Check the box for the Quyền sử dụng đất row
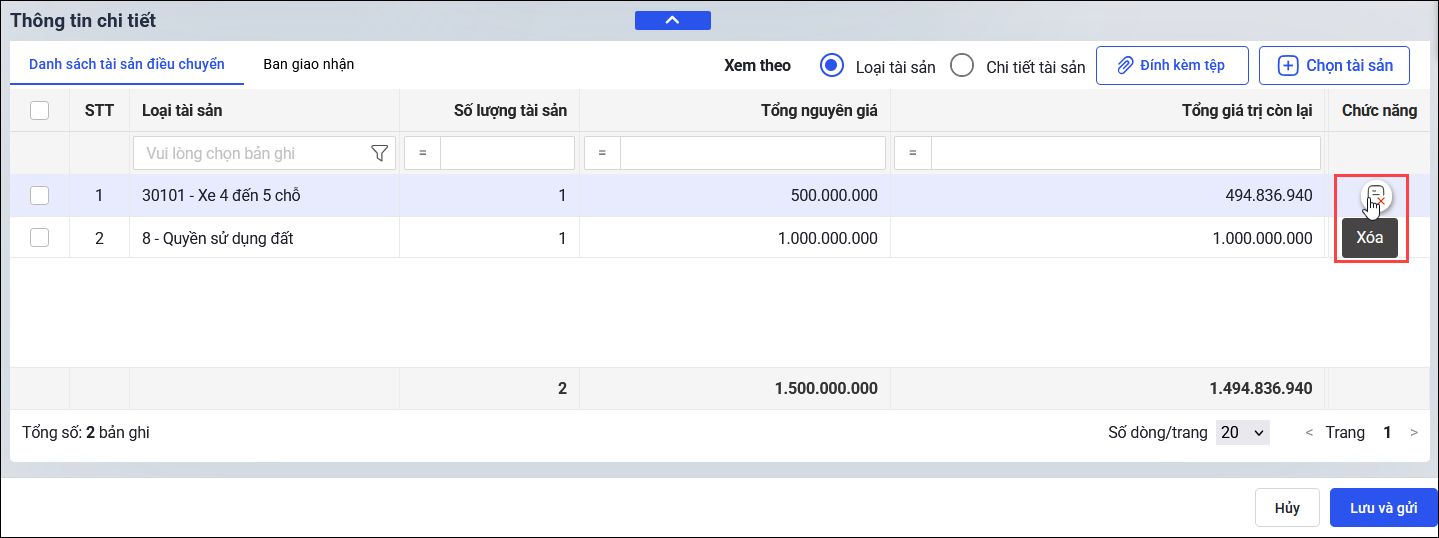This screenshot has width=1439, height=538. point(40,238)
